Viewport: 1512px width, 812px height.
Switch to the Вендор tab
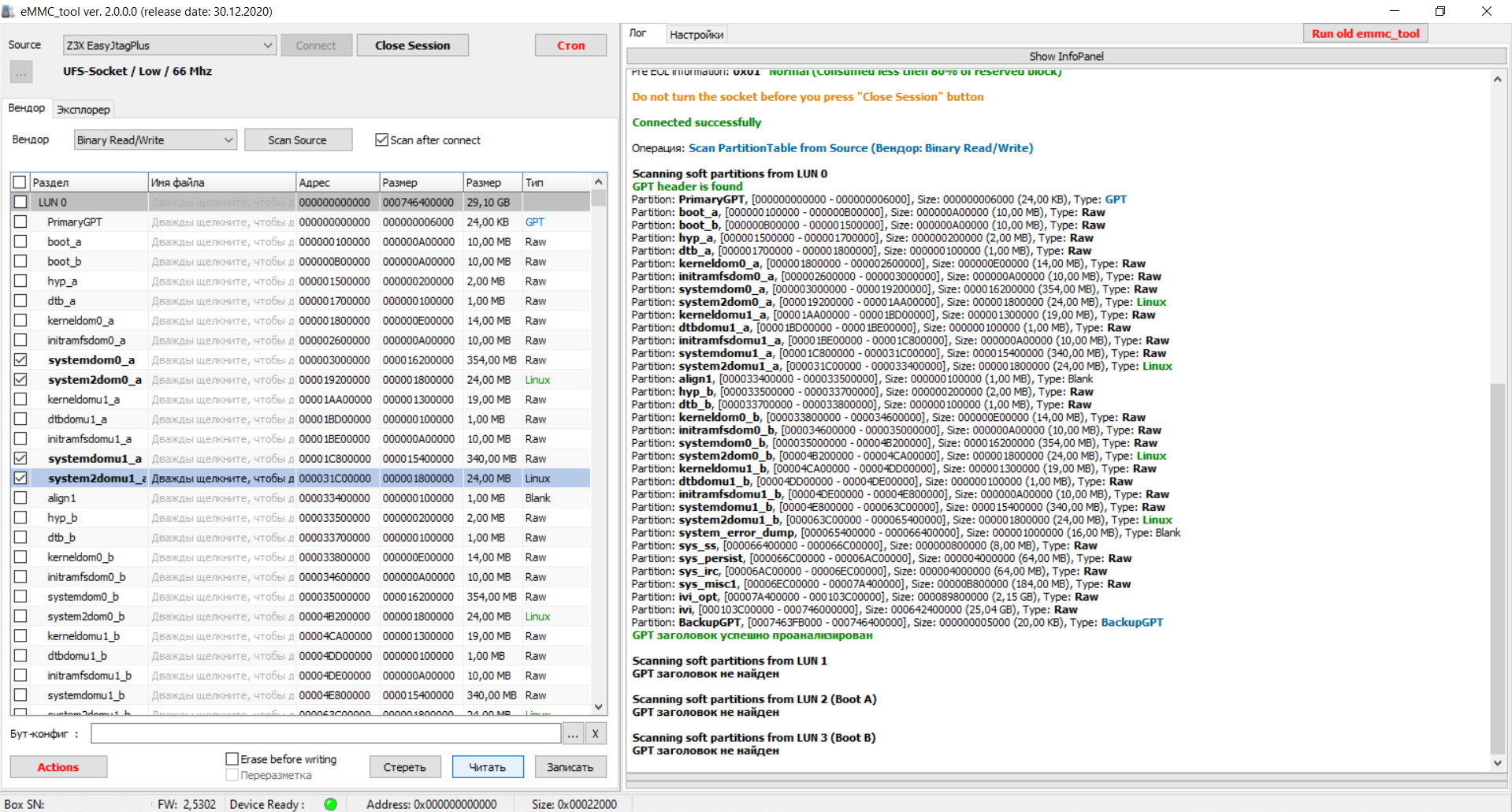(x=27, y=108)
